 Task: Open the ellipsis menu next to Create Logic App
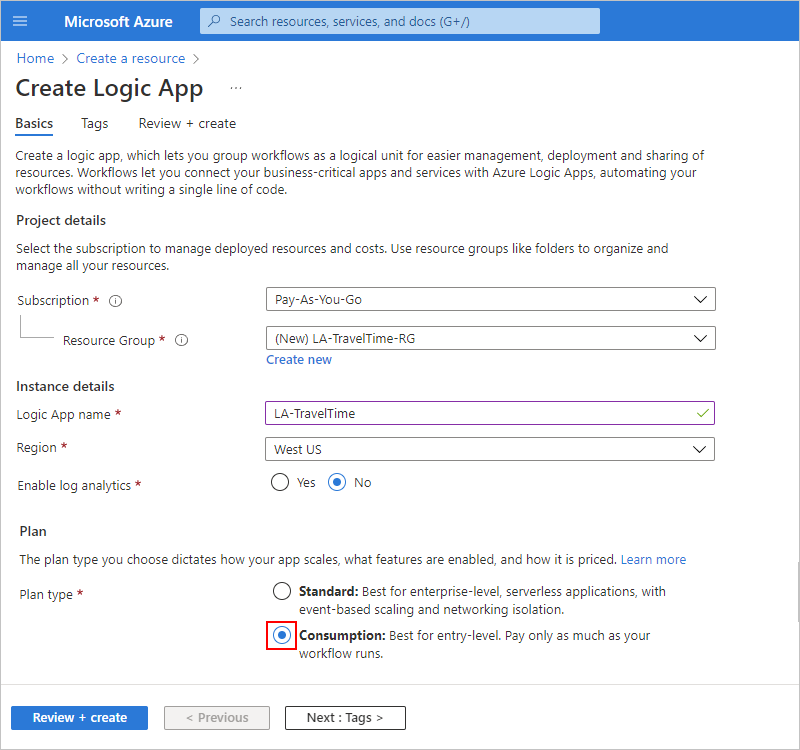coord(235,89)
